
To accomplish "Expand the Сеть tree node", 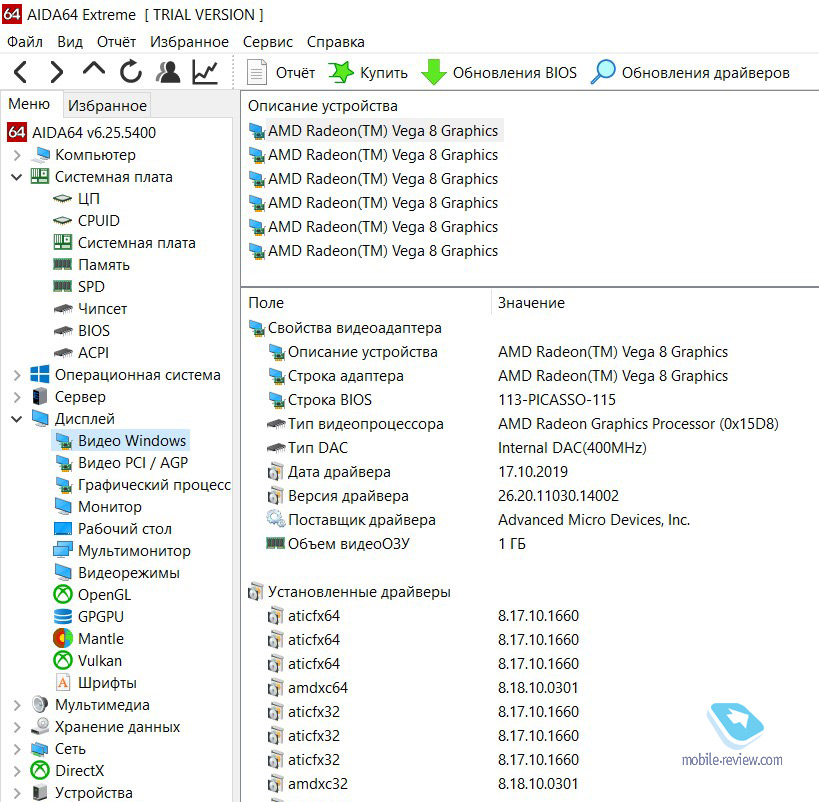I will click(17, 749).
